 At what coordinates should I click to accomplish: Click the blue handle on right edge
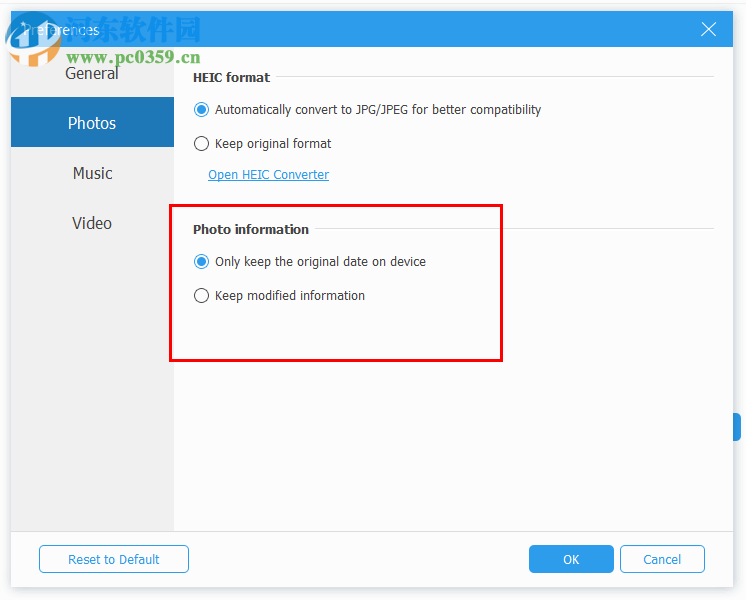pos(737,427)
